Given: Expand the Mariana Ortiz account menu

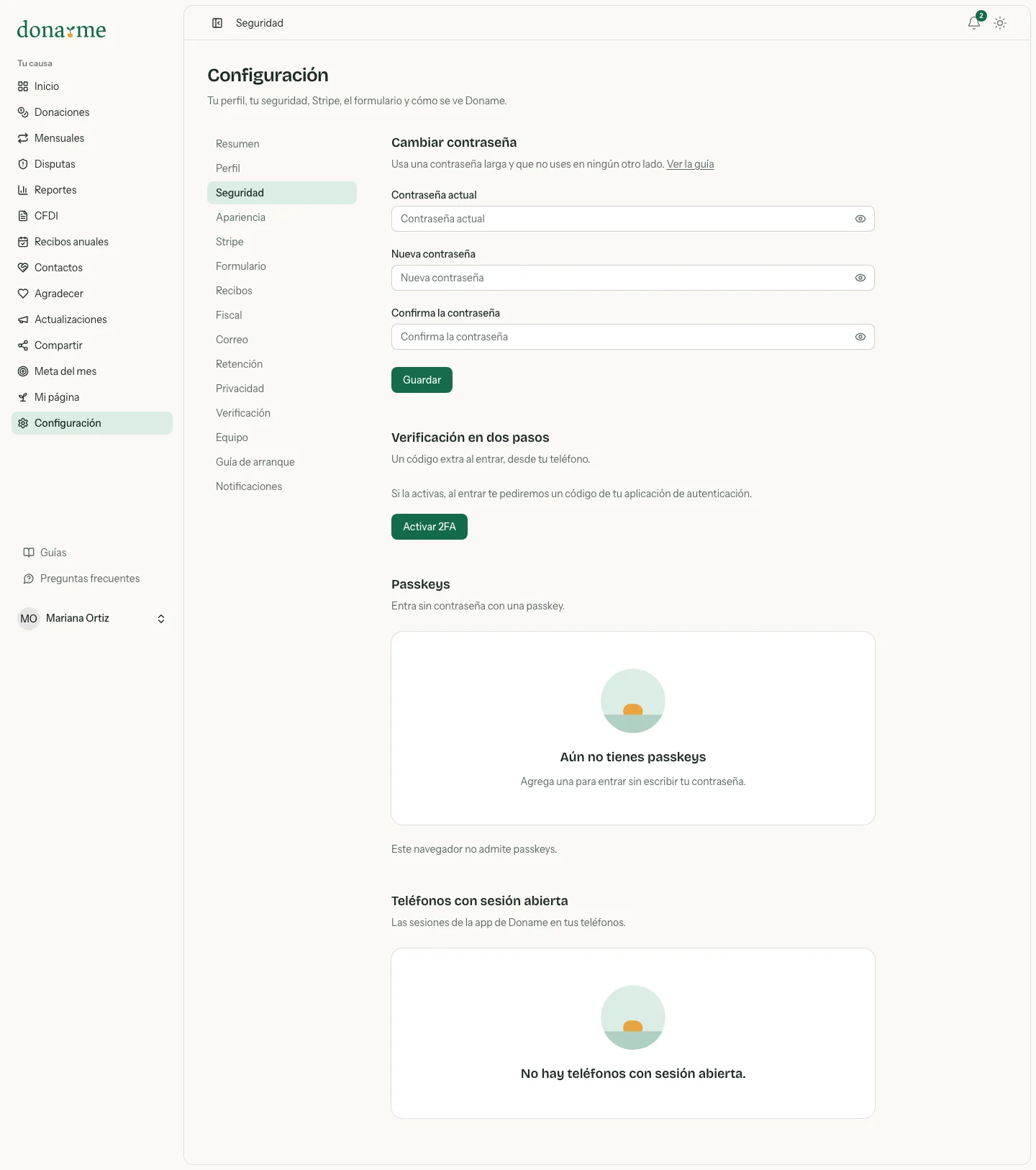Looking at the screenshot, I should pyautogui.click(x=92, y=619).
